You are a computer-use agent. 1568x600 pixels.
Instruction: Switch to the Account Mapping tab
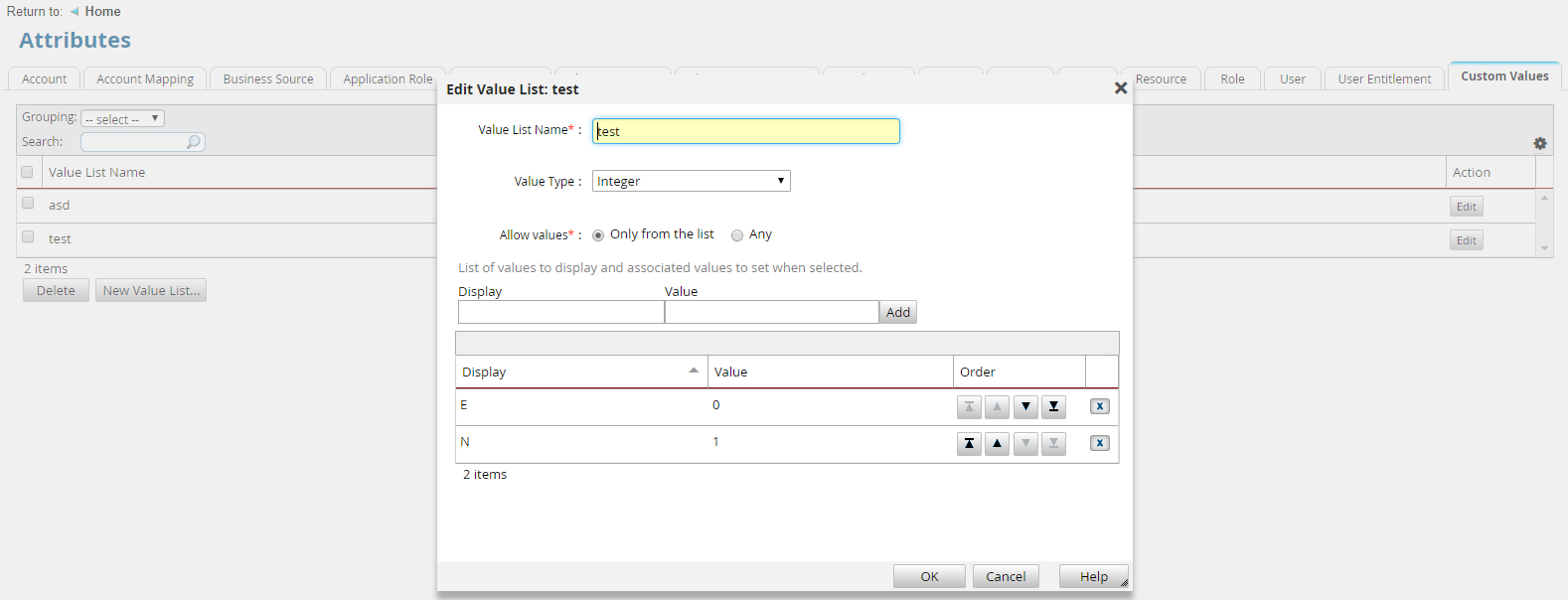click(145, 79)
